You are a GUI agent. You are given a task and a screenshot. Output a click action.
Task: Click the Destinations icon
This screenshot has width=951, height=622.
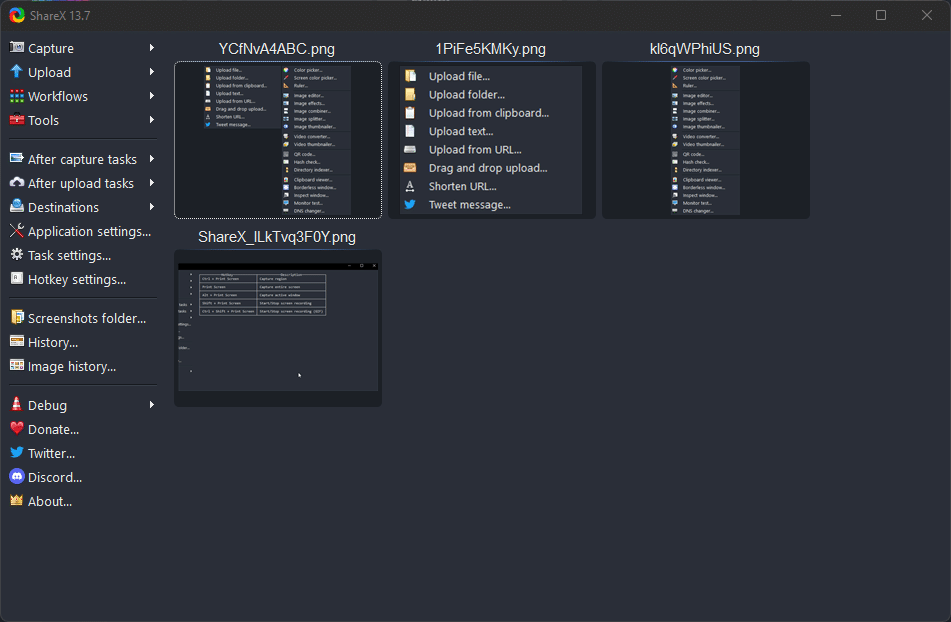(x=17, y=206)
